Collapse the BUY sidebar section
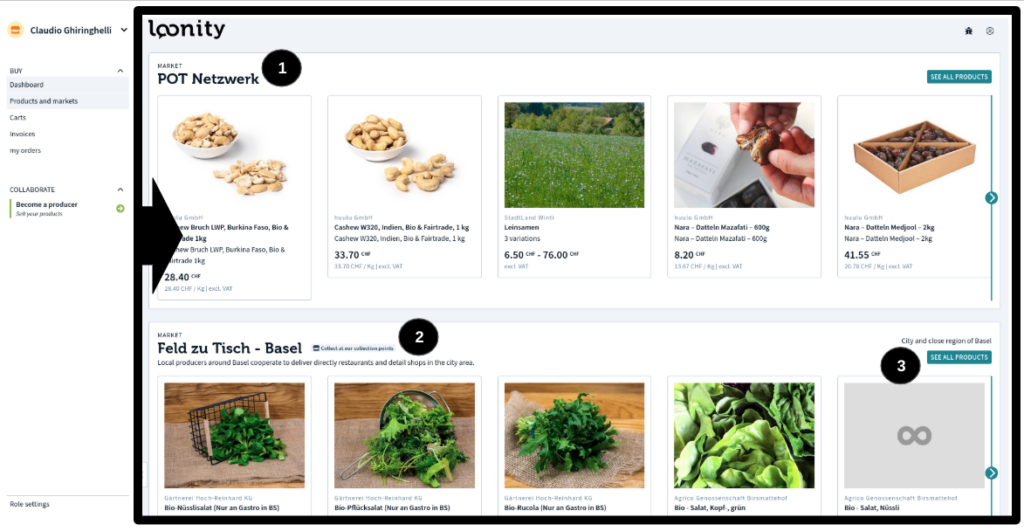This screenshot has height=531, width=1024. (120, 71)
